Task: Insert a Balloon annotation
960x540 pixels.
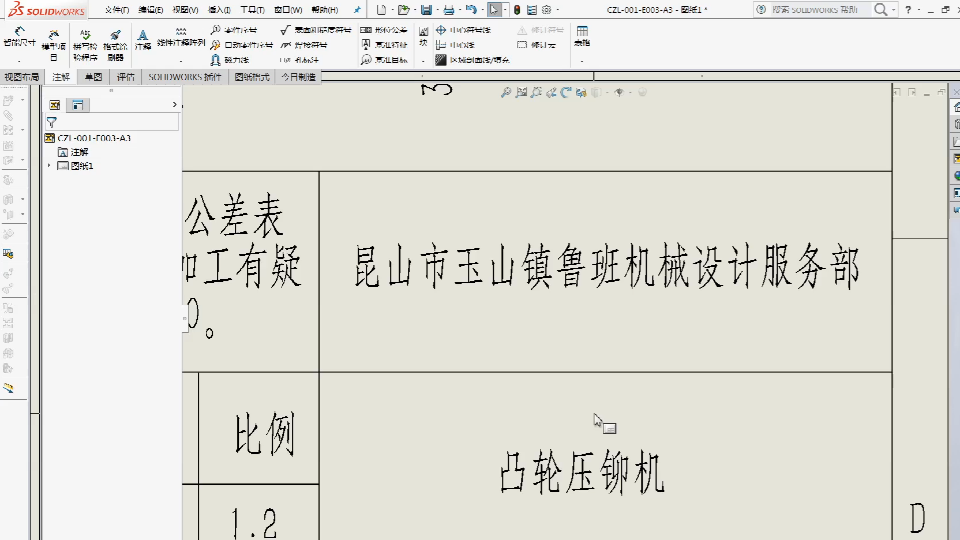Action: pyautogui.click(x=234, y=30)
